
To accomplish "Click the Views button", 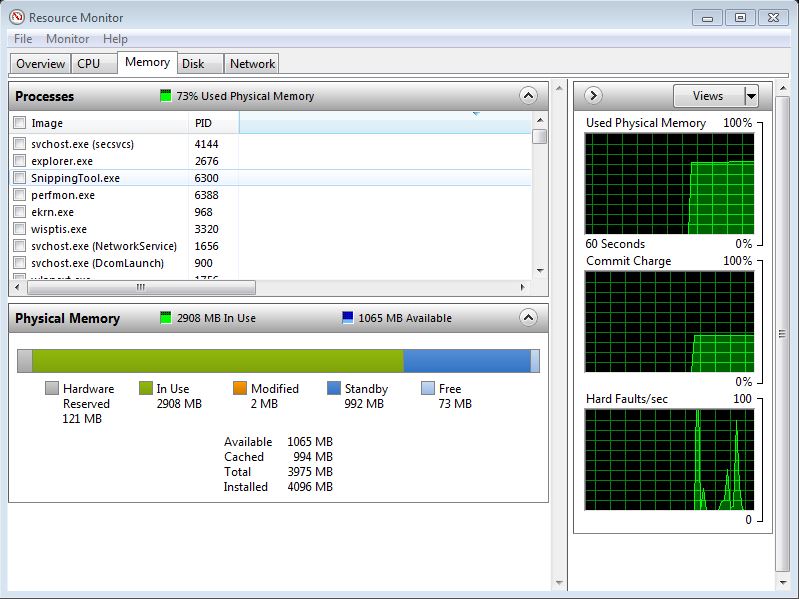I will pos(708,96).
